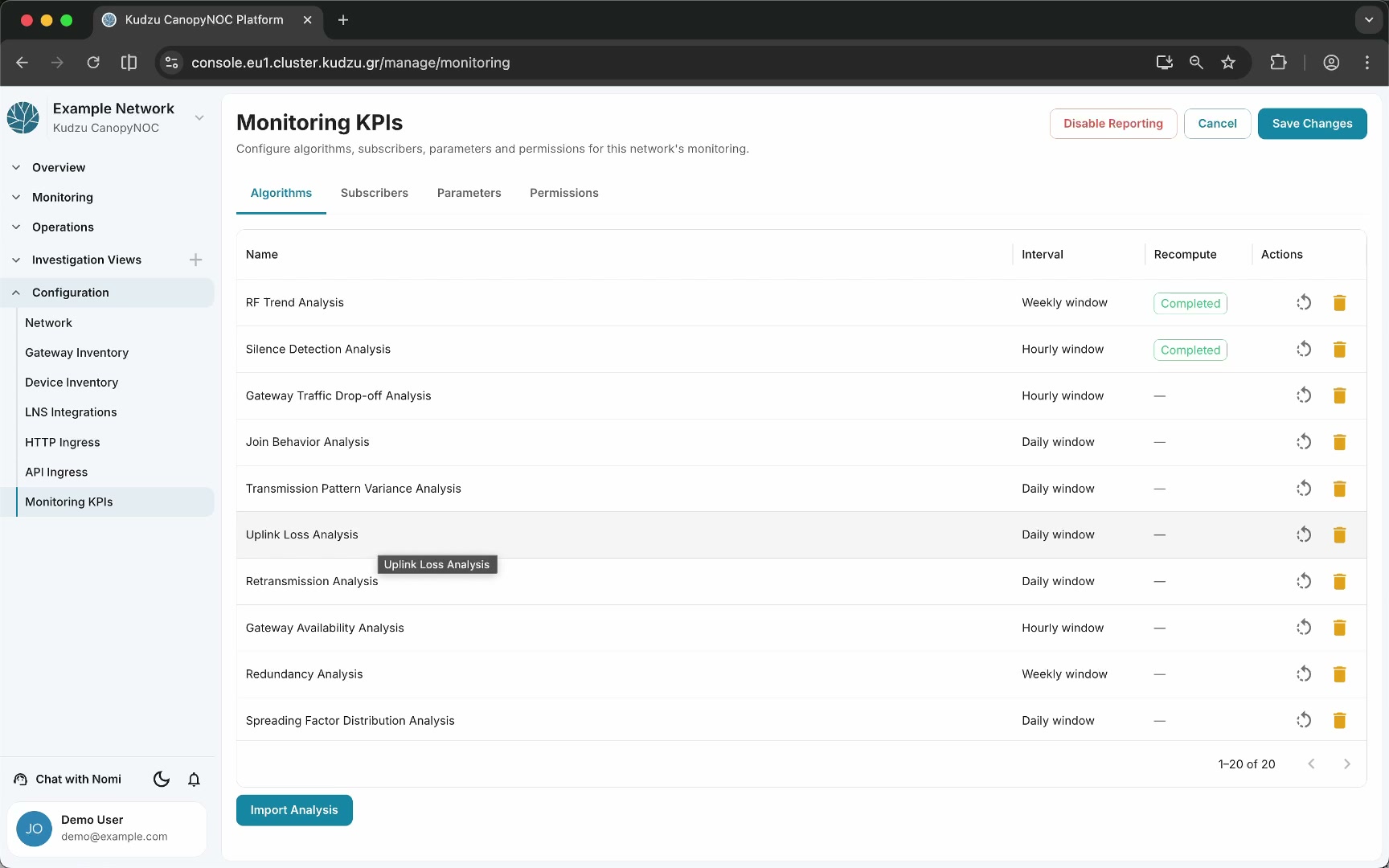Open browser extensions icon

1278,63
